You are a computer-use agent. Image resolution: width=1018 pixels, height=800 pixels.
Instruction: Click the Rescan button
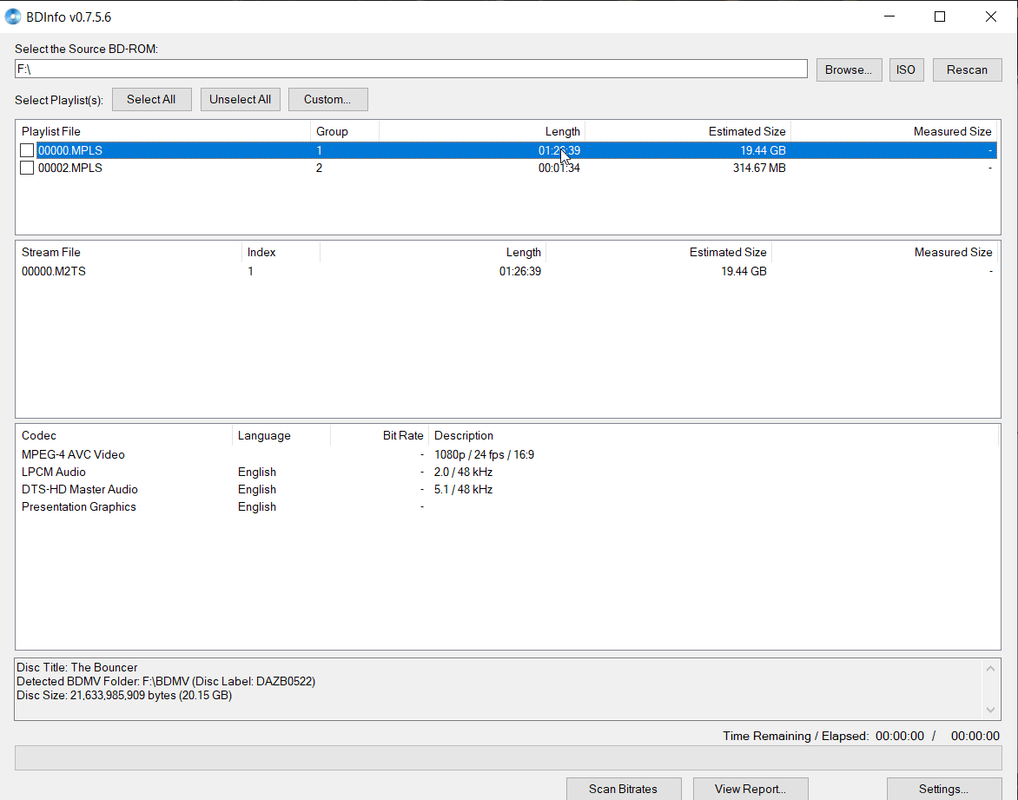pos(967,69)
